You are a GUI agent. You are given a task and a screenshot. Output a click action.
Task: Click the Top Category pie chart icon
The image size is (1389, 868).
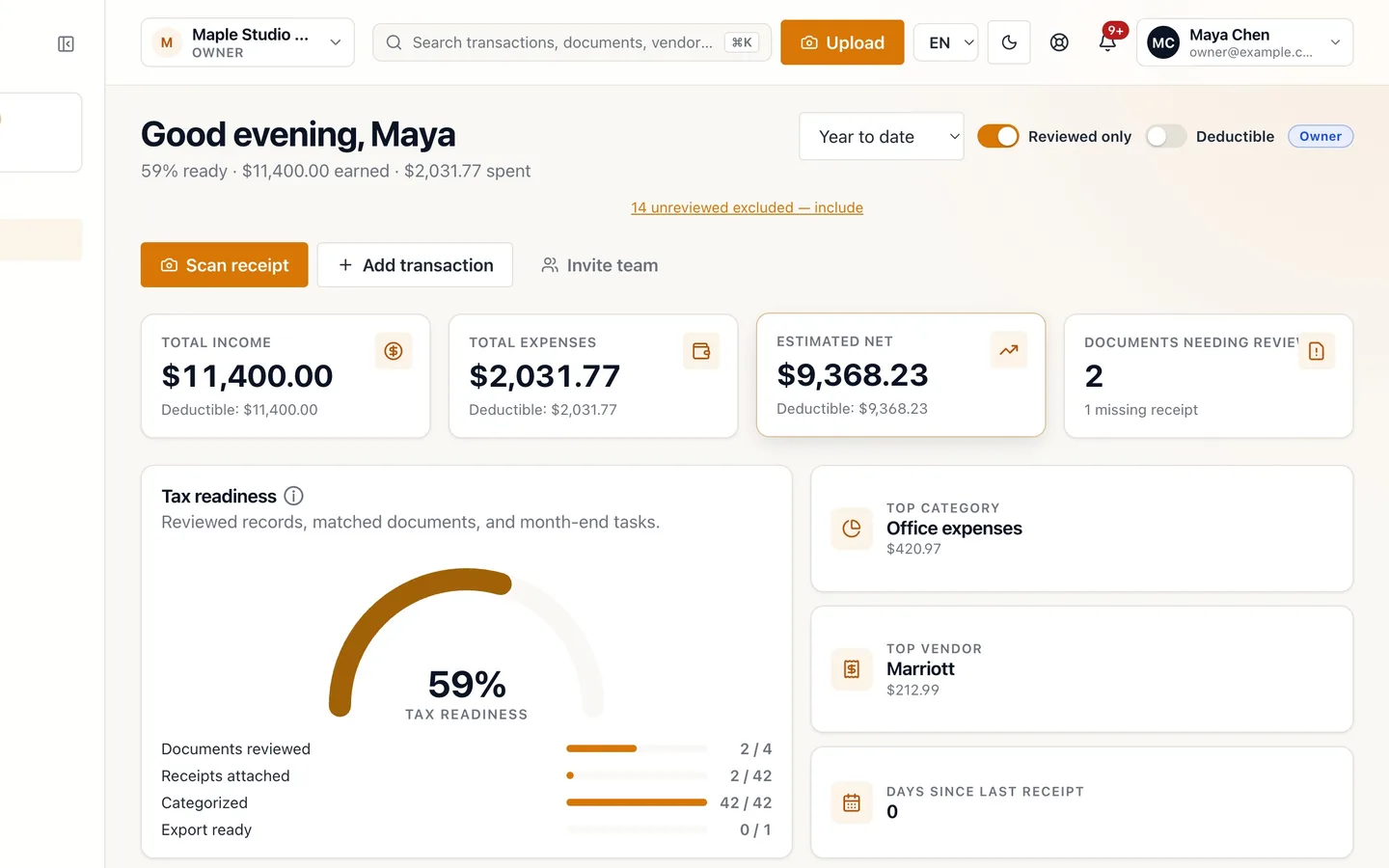852,529
